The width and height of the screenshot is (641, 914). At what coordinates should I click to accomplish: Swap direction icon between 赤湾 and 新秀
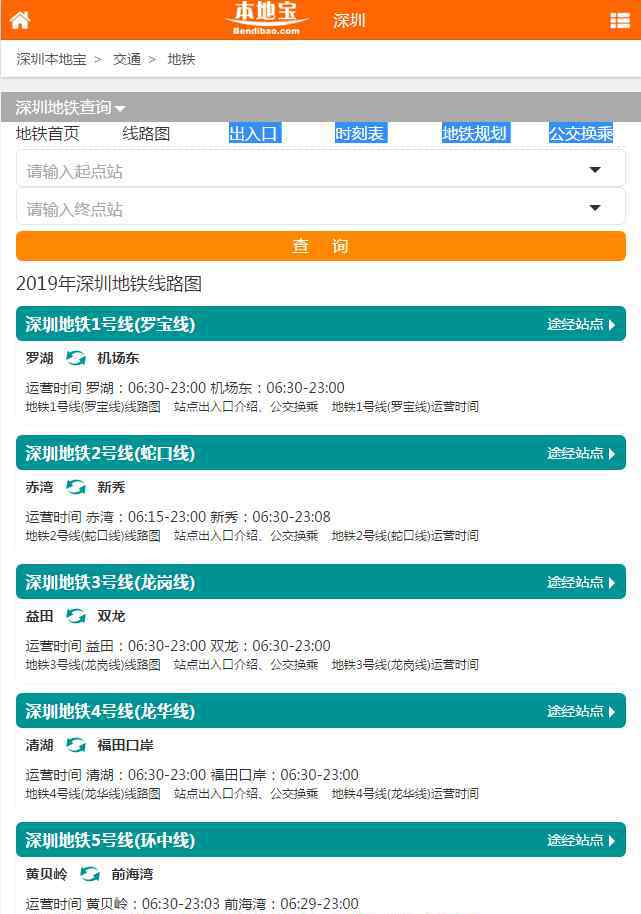click(75, 487)
